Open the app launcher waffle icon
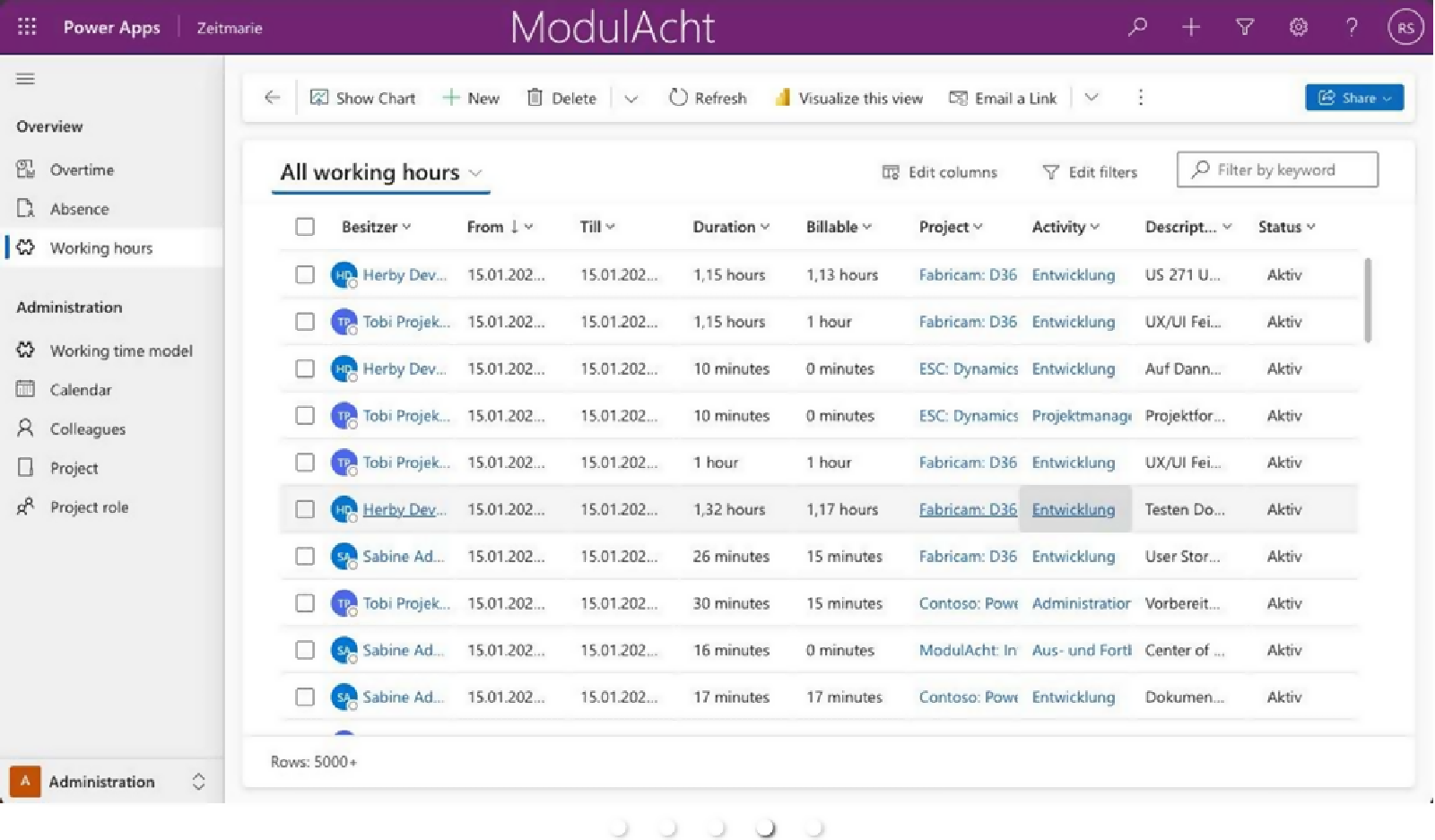The width and height of the screenshot is (1435, 840). pos(27,27)
